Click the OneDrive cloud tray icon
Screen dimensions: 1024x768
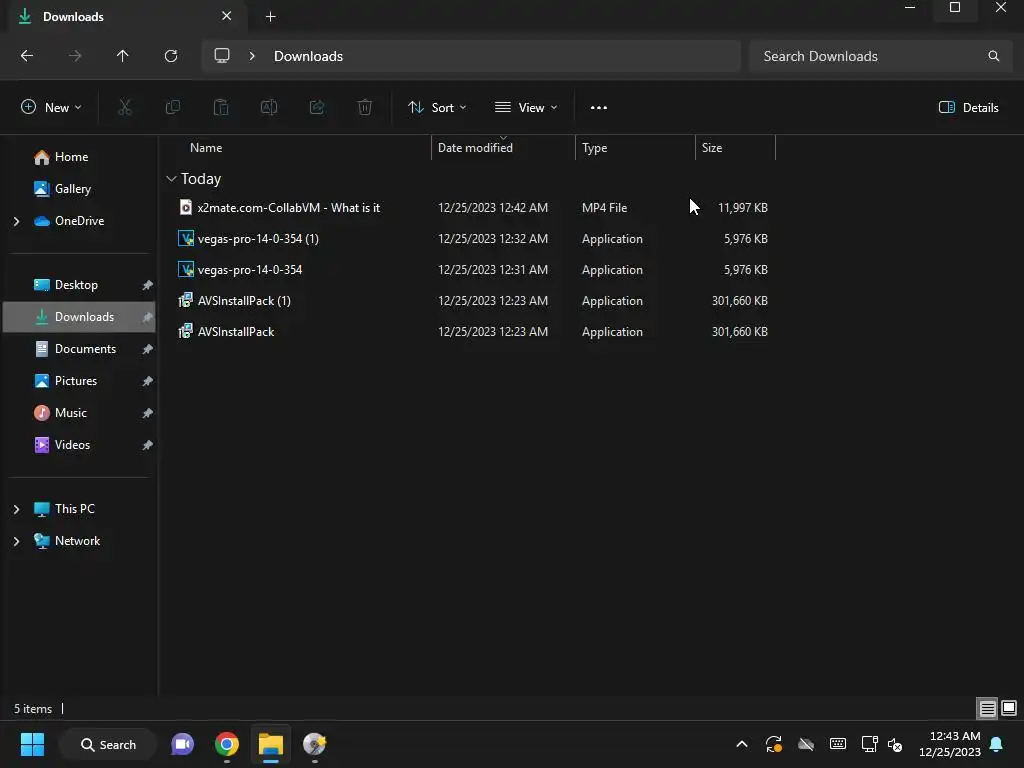tap(806, 744)
